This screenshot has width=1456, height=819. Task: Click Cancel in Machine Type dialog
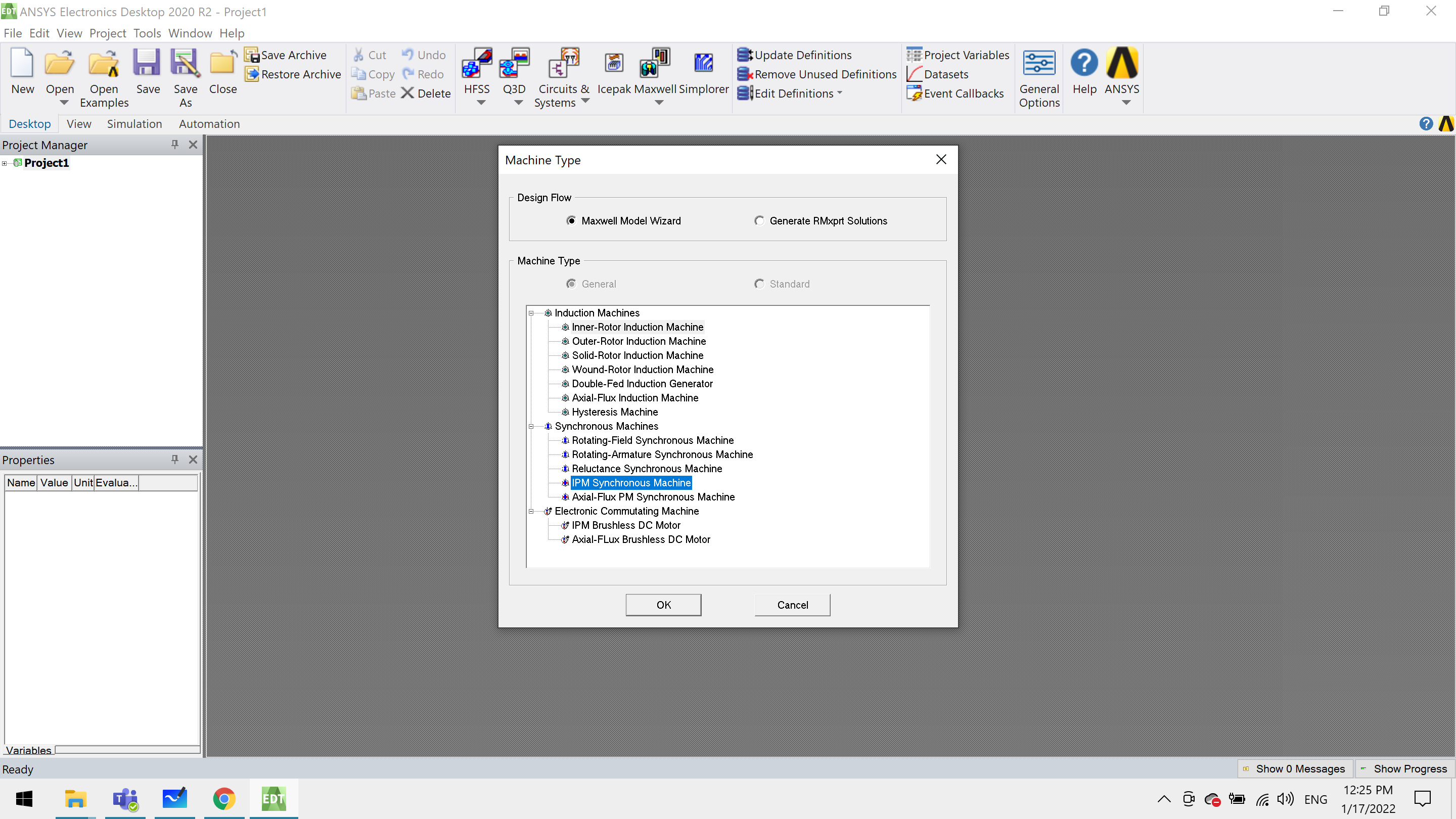792,605
